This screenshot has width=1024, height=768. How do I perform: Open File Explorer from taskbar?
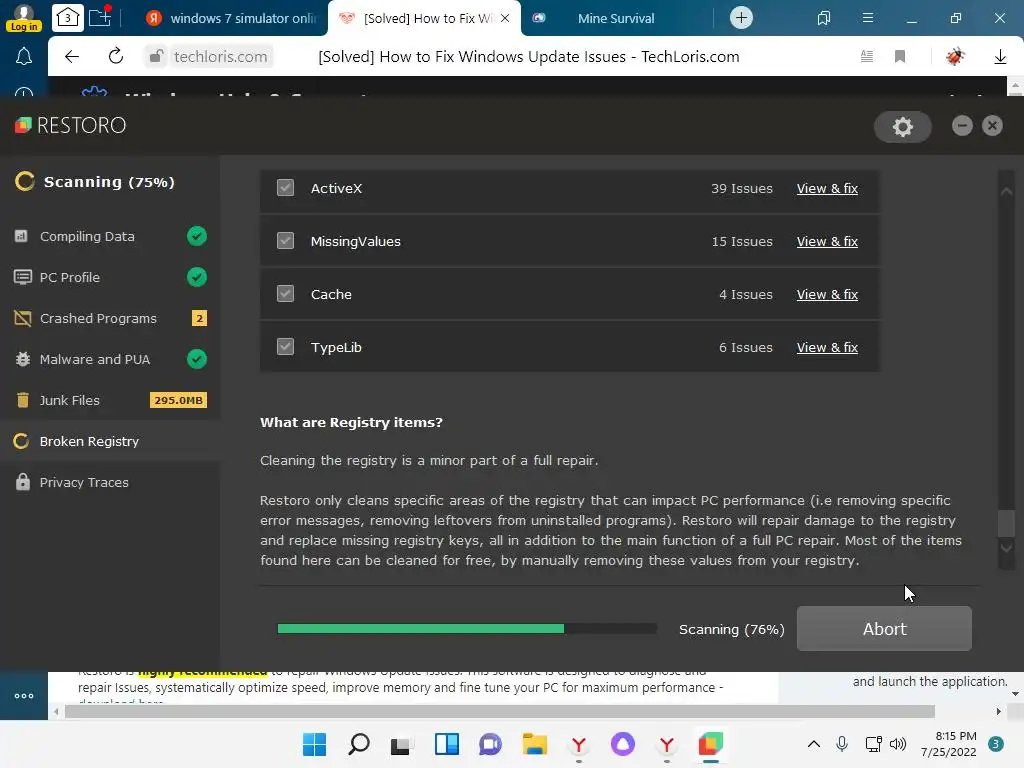(x=534, y=744)
